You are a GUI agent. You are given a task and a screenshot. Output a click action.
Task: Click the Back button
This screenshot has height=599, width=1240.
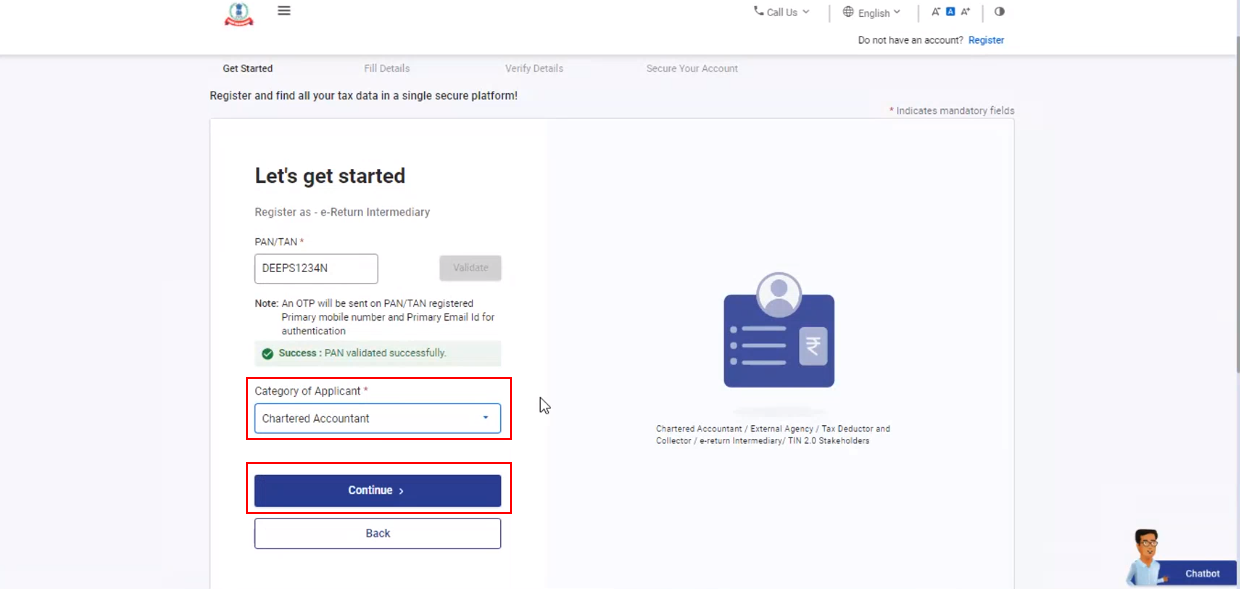point(377,533)
